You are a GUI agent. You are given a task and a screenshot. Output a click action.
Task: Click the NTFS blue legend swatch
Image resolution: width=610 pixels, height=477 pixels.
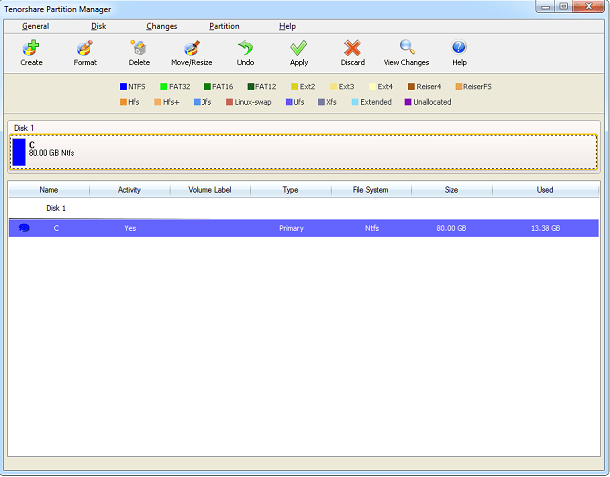(123, 86)
